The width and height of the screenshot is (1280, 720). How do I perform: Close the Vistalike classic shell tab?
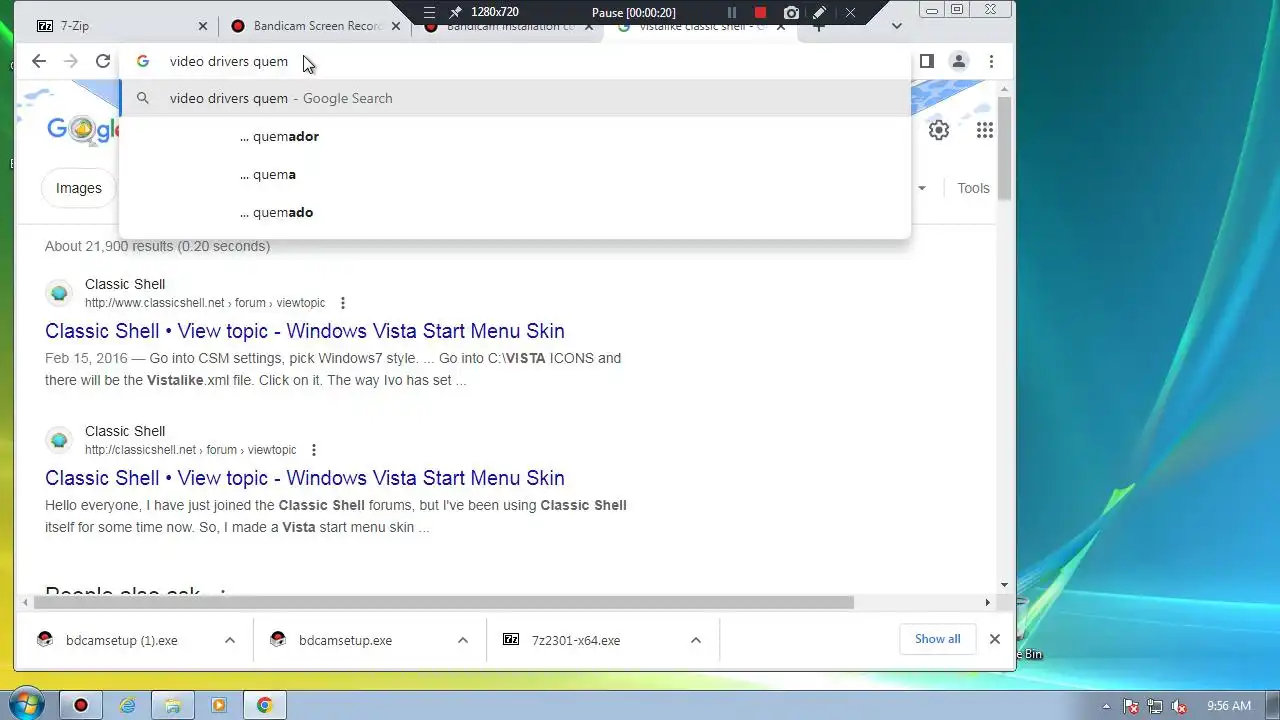(x=780, y=26)
